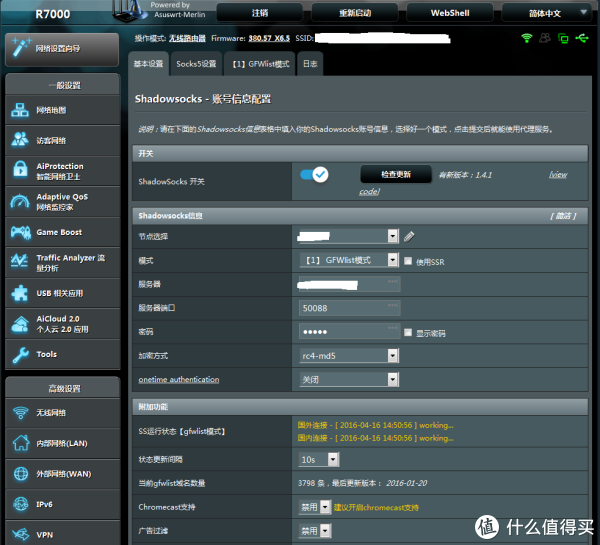Open the ad filter 禁用 dropdown
Screen dimensions: 600x545
pyautogui.click(x=315, y=530)
